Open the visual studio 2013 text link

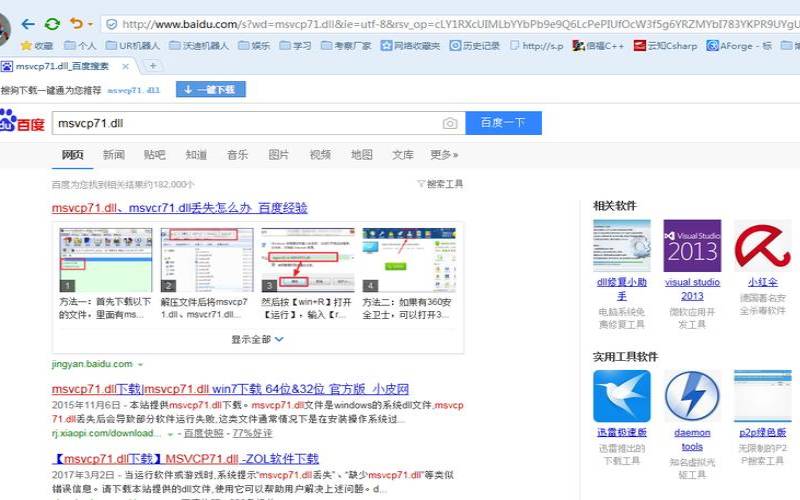692,289
